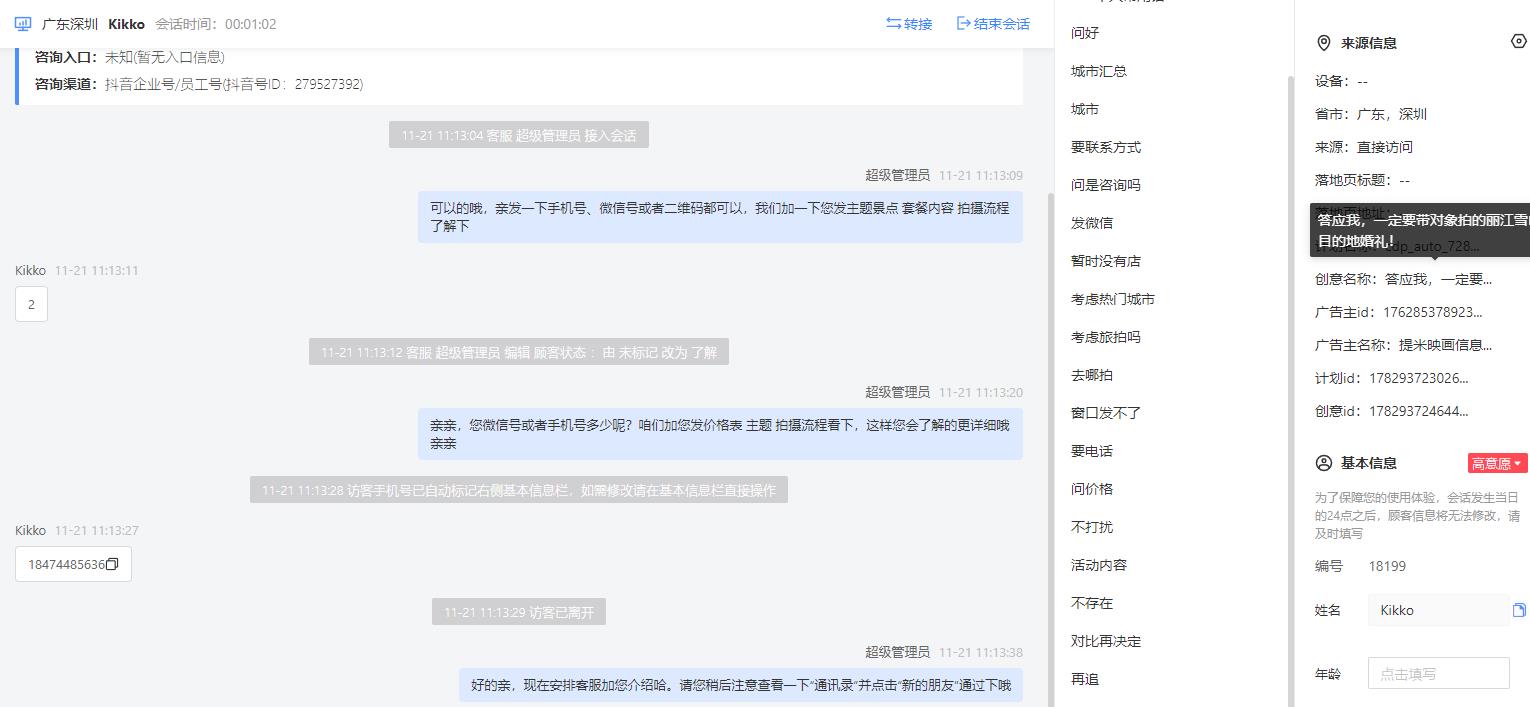
Task: Select the 暂时没有店 quick reply
Action: click(x=1106, y=261)
